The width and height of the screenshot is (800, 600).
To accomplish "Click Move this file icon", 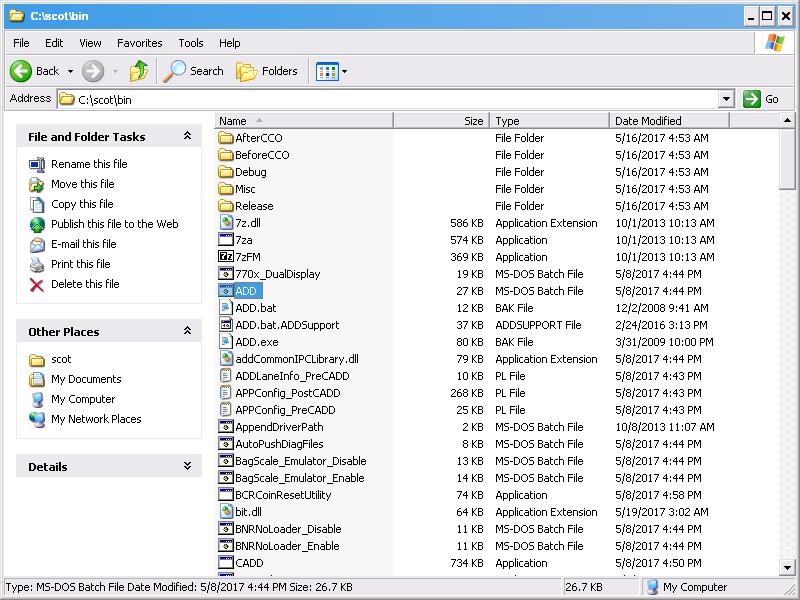I will (x=37, y=184).
